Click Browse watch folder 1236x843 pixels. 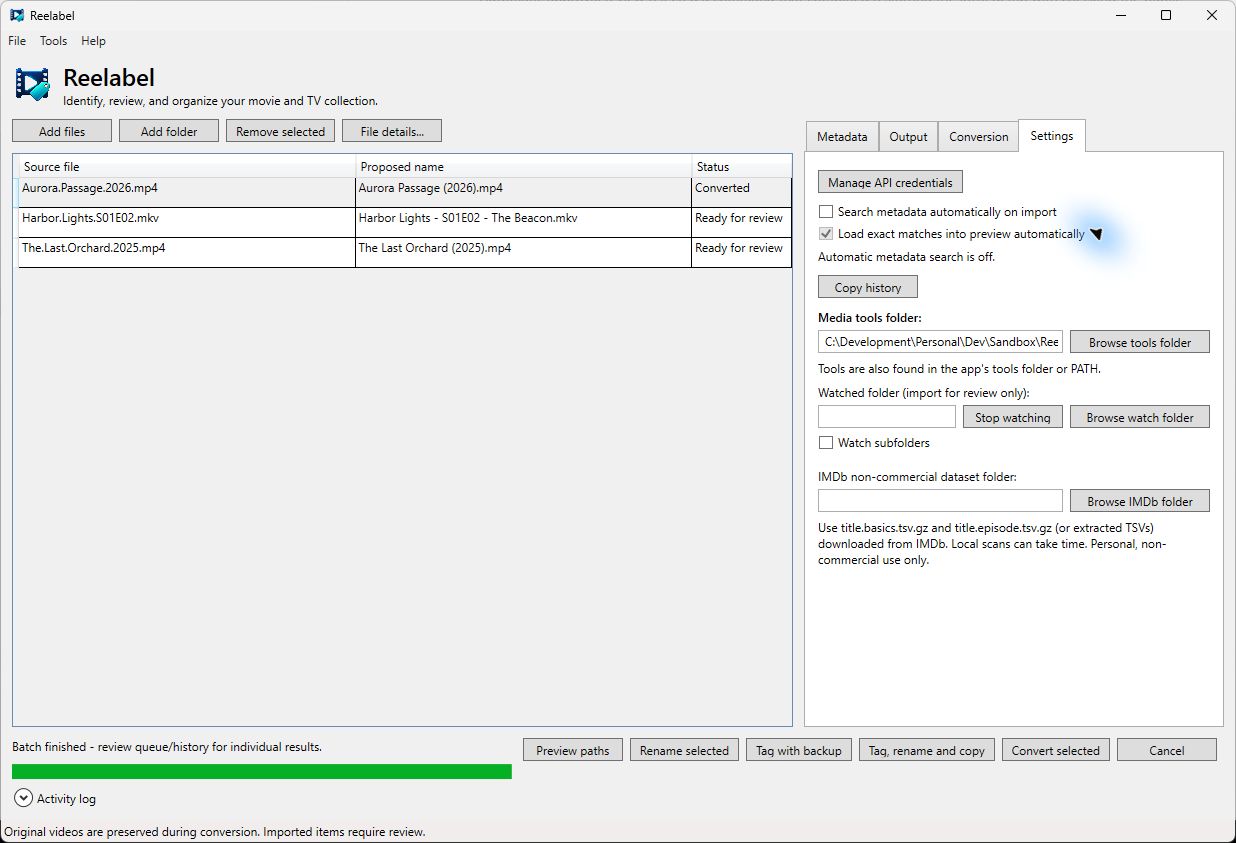[x=1140, y=417]
